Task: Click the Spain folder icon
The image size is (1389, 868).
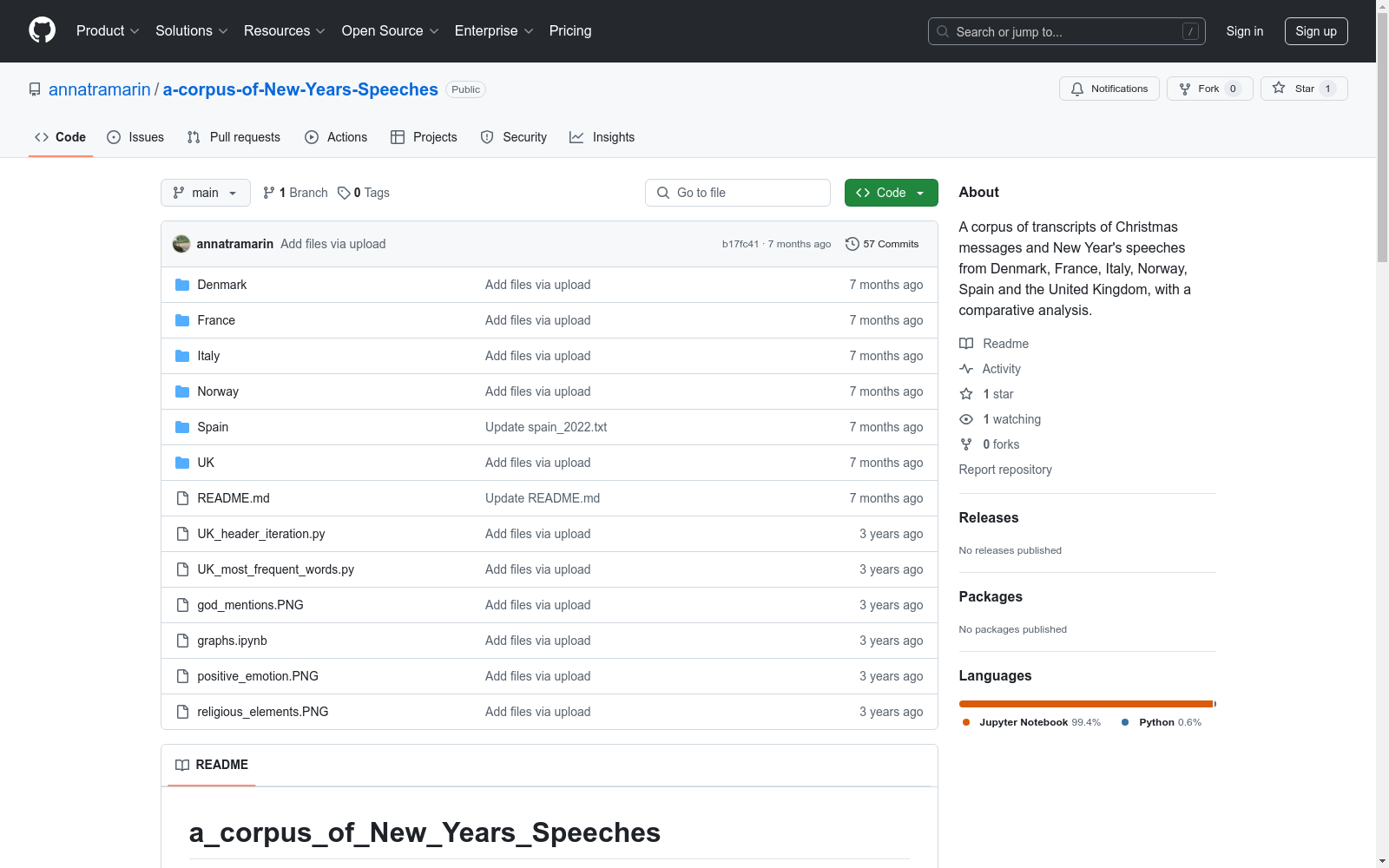Action: tap(182, 427)
